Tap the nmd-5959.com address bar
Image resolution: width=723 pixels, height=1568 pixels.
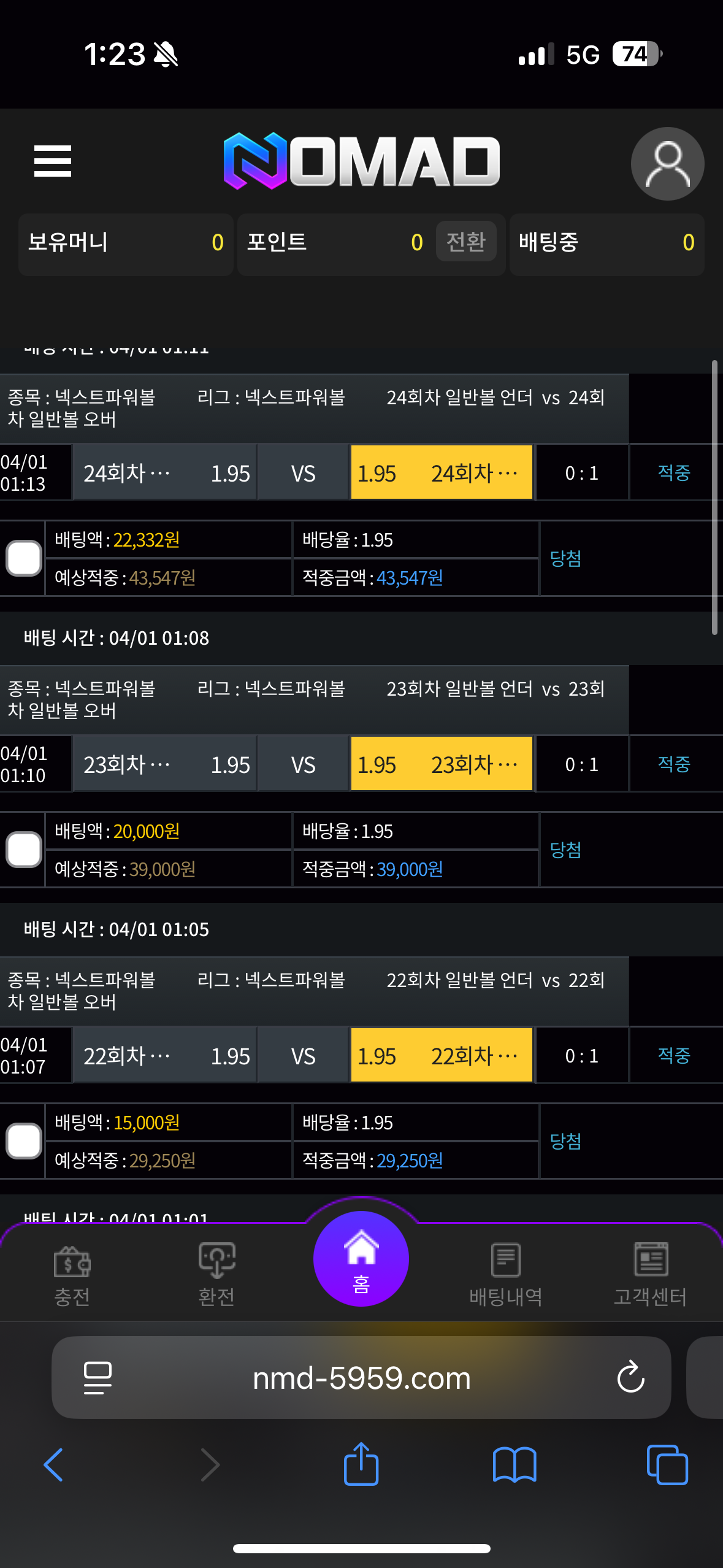[361, 1378]
